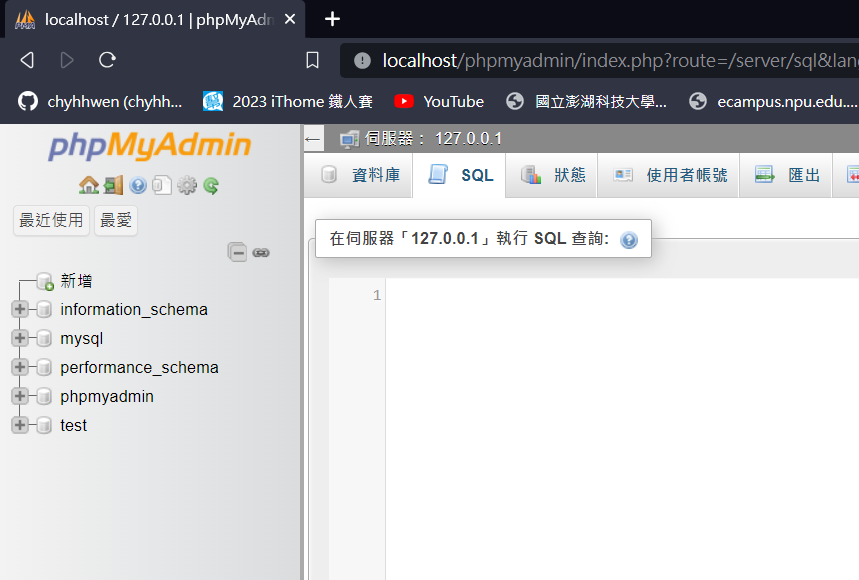Open 國立澎湖科技大學 bookmark

click(x=586, y=101)
